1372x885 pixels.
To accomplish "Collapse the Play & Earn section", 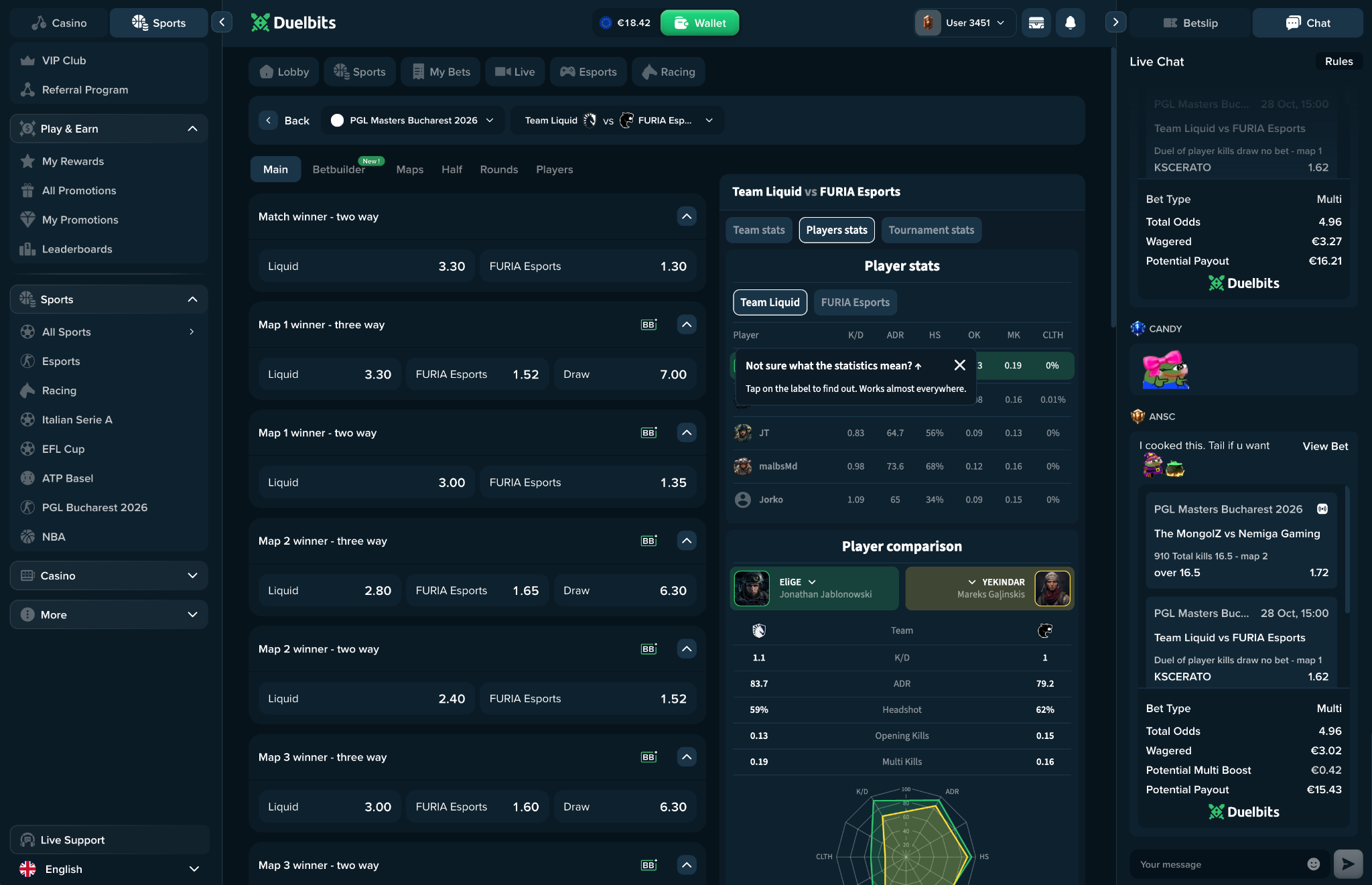I will 192,129.
